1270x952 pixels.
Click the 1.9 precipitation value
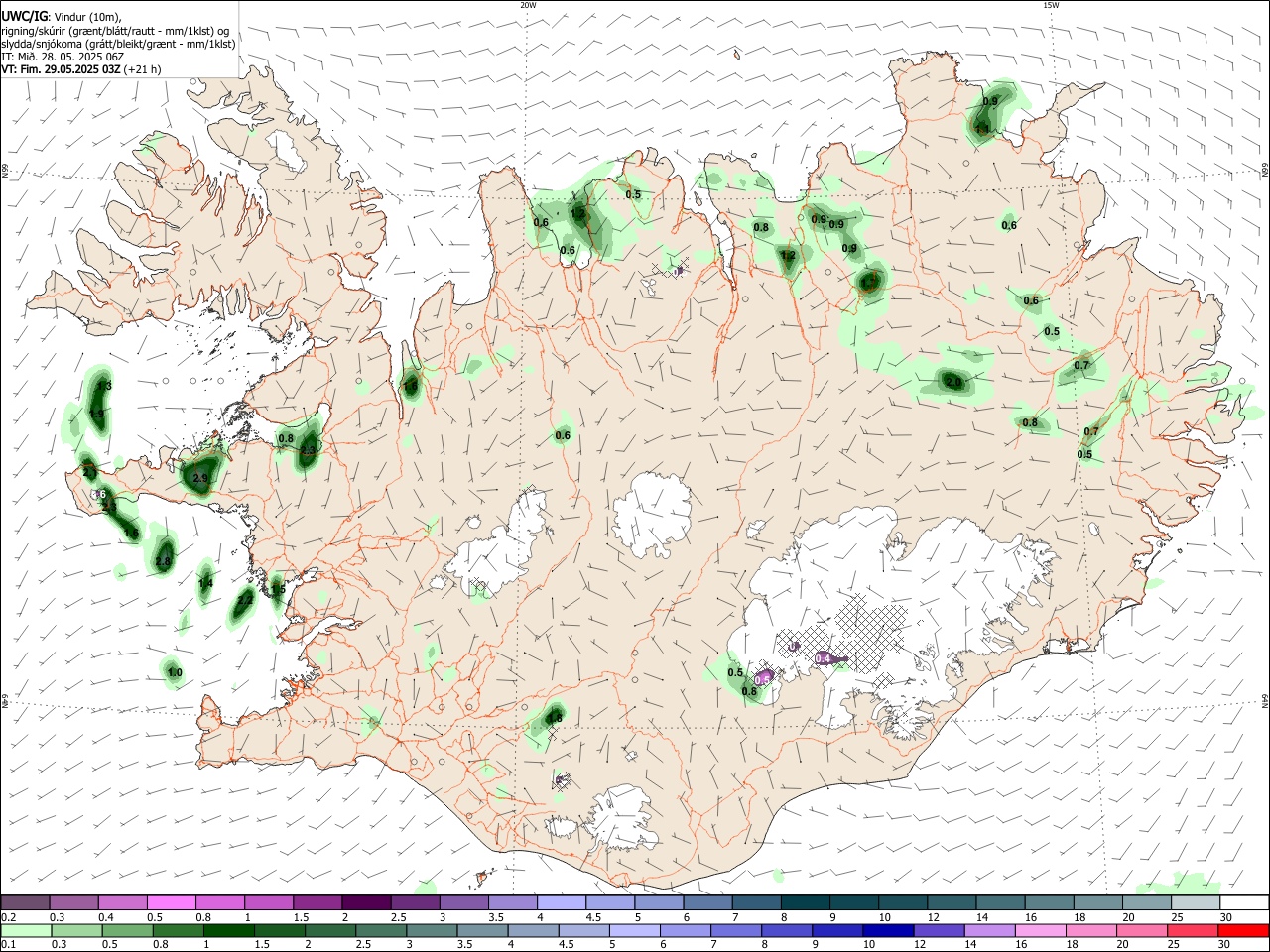[96, 414]
